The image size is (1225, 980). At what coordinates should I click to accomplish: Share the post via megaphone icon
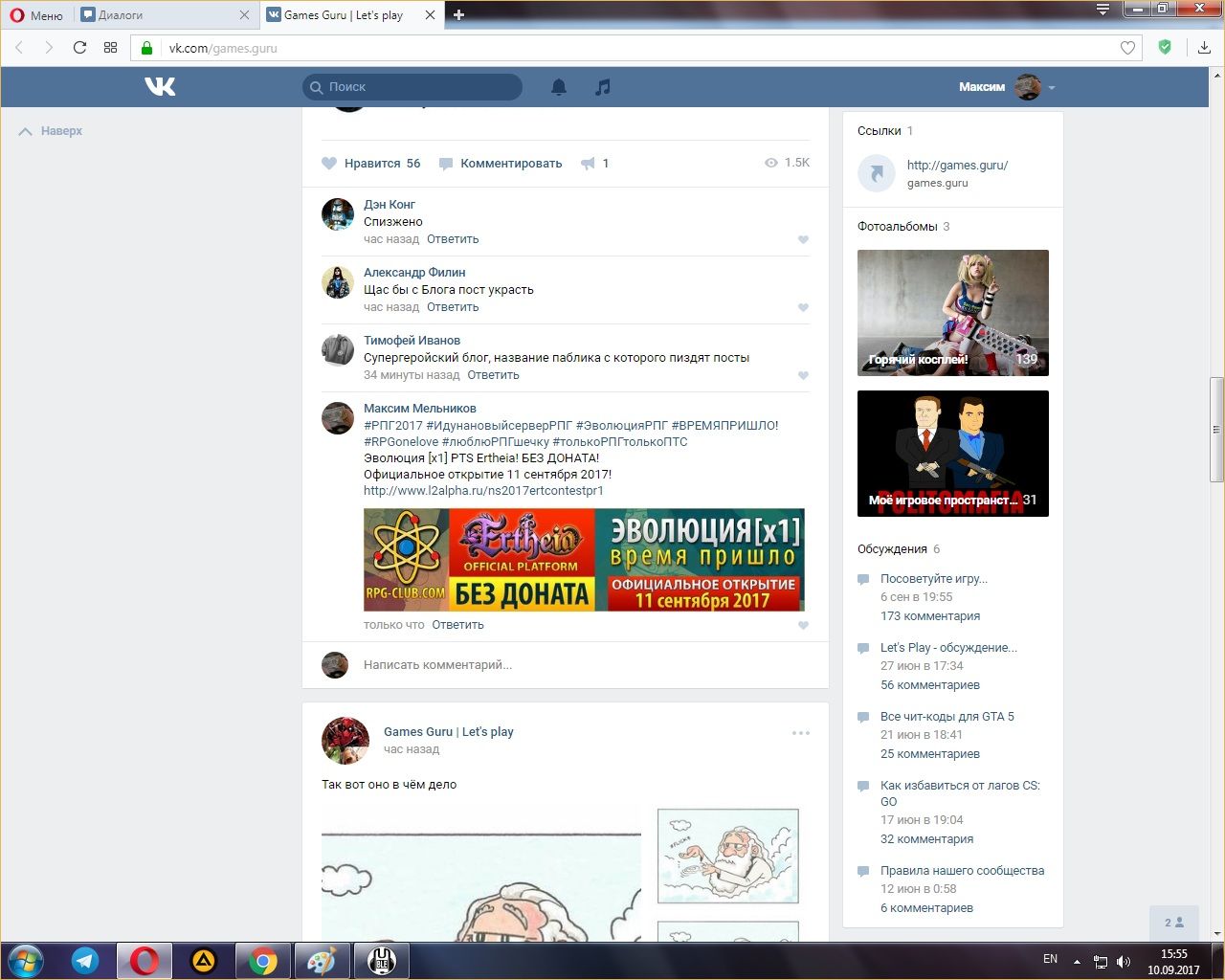[594, 164]
